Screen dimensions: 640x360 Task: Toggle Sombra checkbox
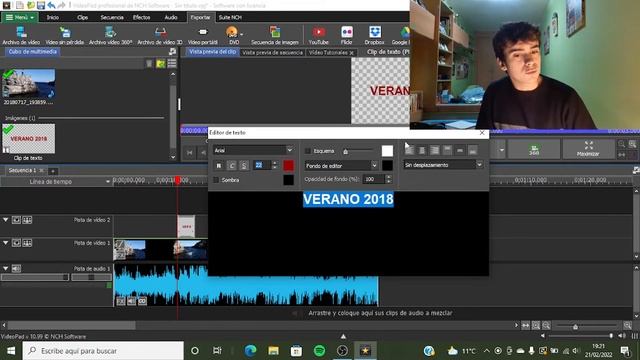[216, 180]
